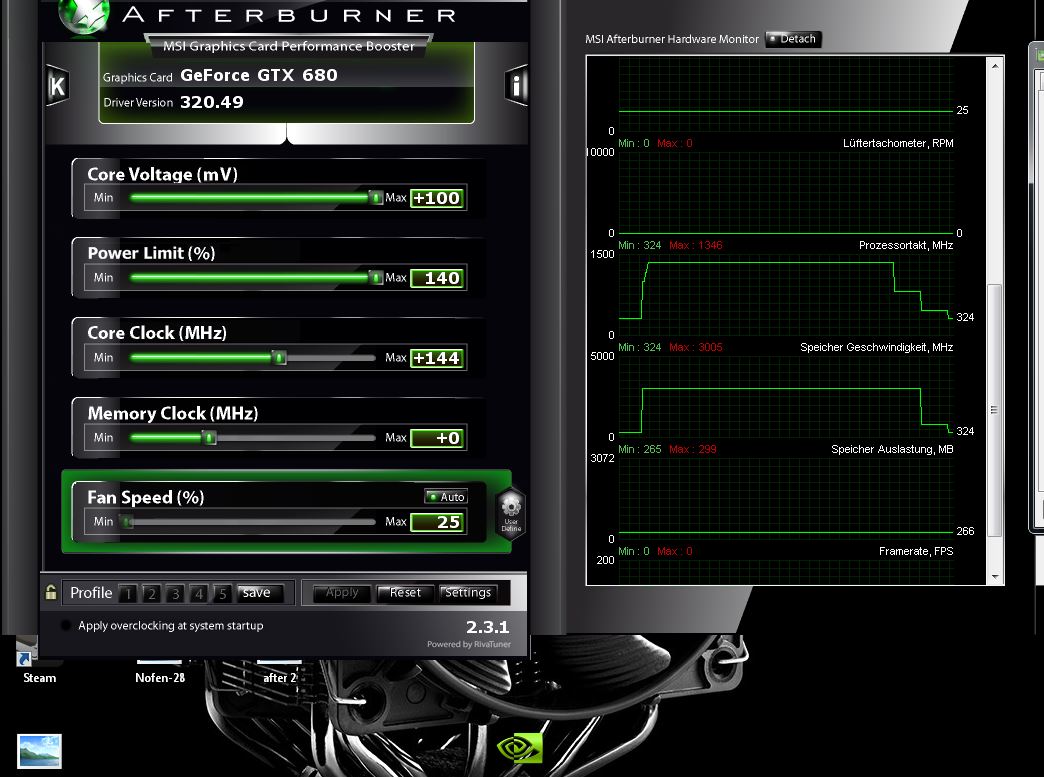
Task: Enable Apply overclocking at system startup
Action: click(x=65, y=625)
